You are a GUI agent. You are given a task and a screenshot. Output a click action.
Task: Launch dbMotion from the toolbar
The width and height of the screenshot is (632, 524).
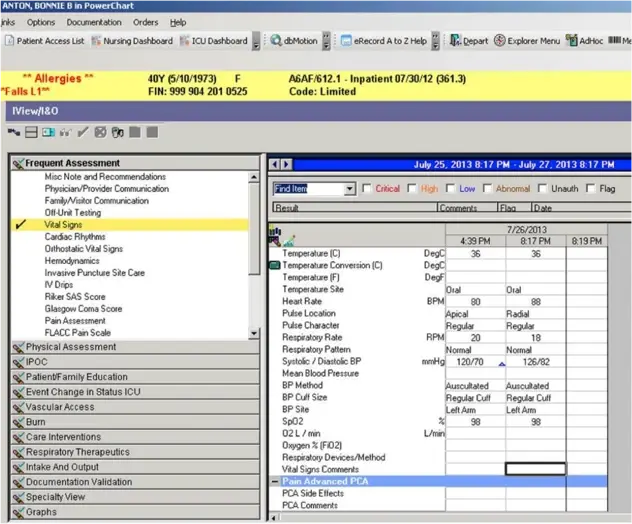point(294,41)
